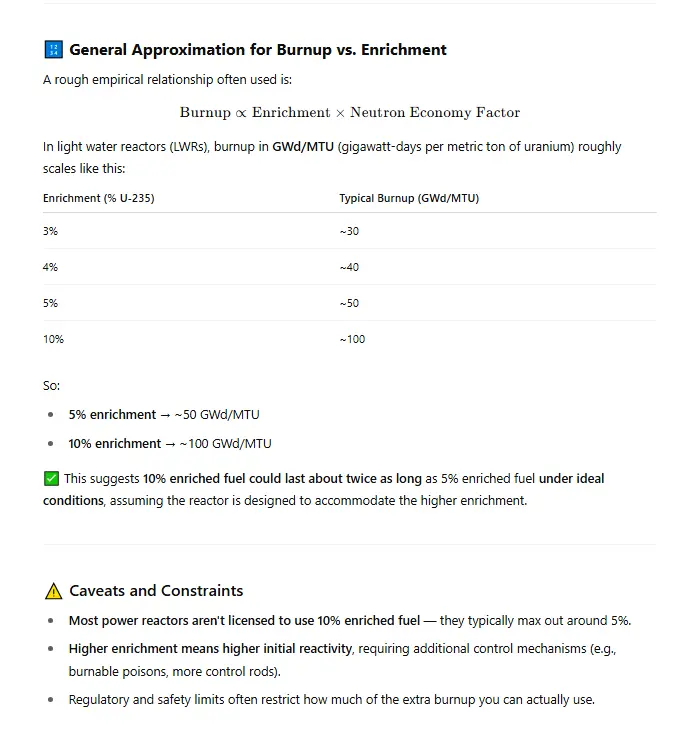Click the ~30 burnup table cell
Image resolution: width=697 pixels, height=732 pixels.
click(350, 231)
